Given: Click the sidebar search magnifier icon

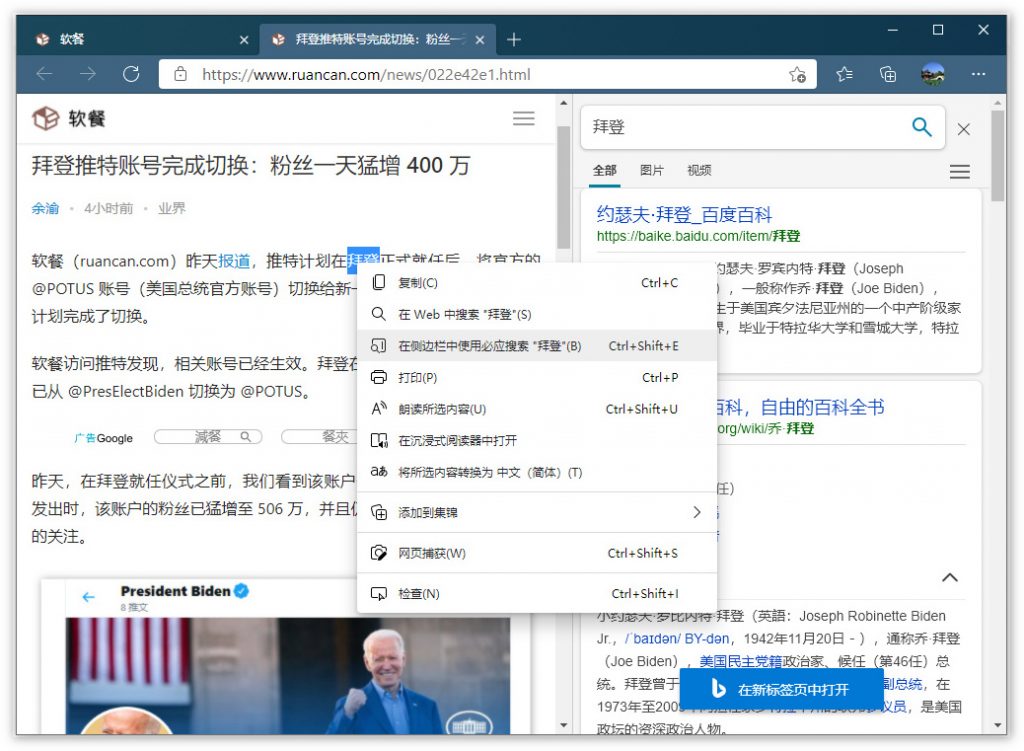Looking at the screenshot, I should [921, 127].
